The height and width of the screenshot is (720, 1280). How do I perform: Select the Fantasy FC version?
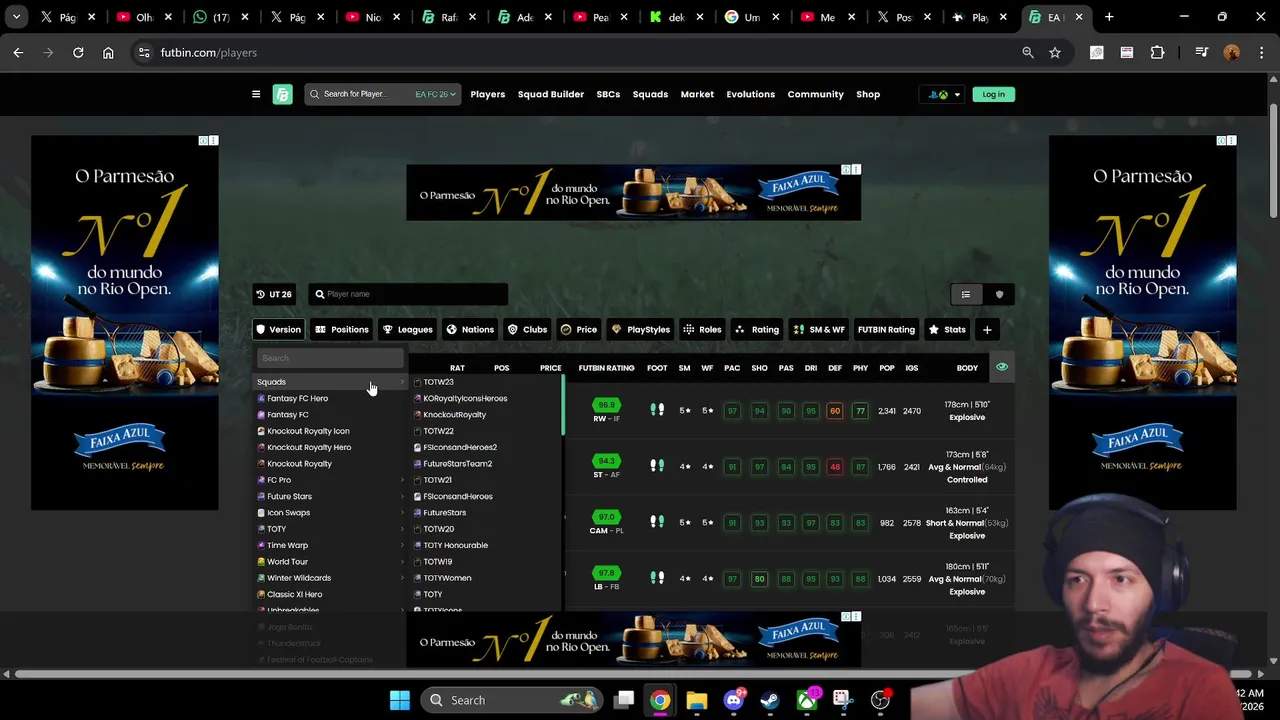[288, 414]
